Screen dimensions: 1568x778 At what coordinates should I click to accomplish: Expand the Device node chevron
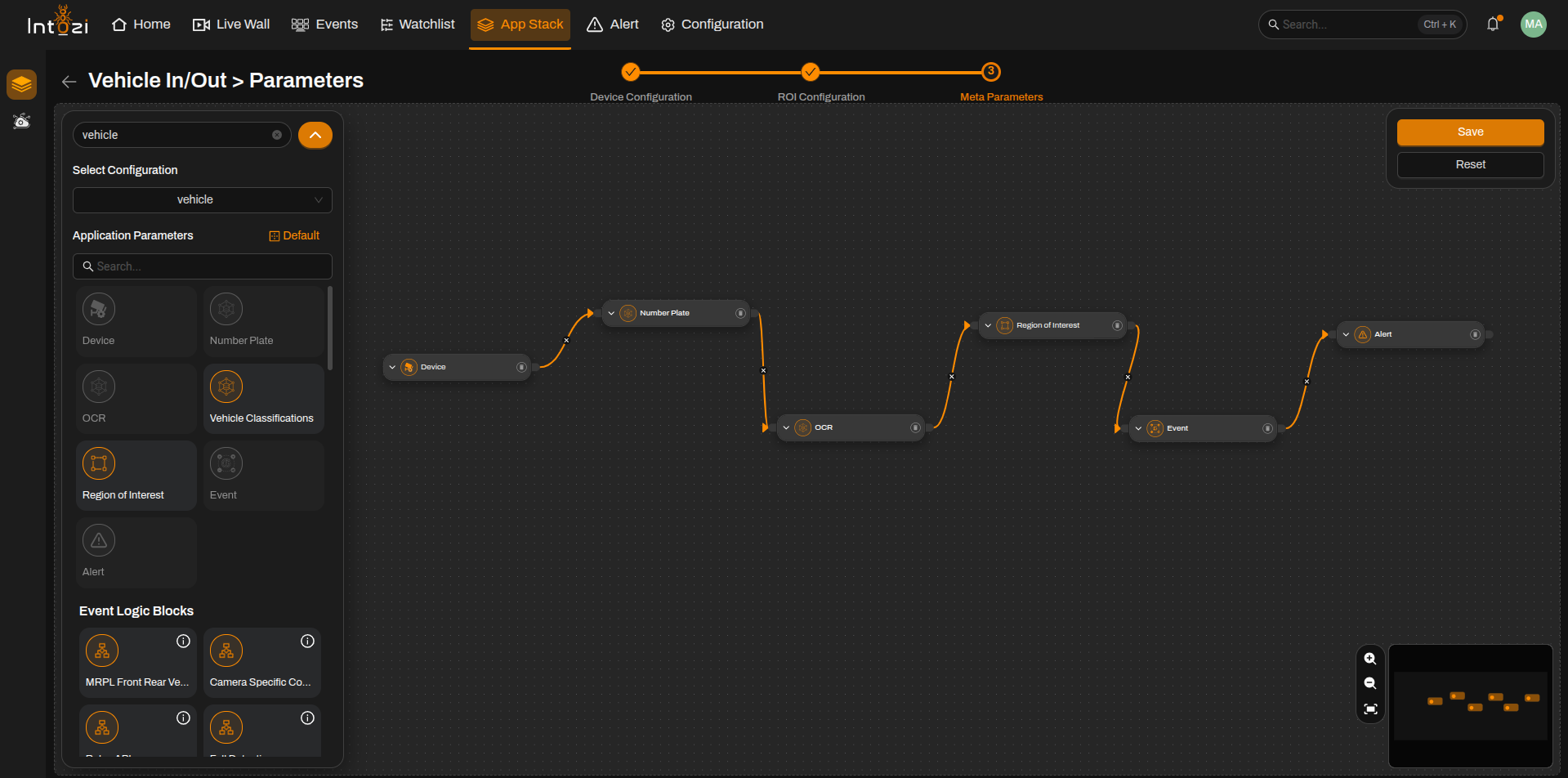click(x=392, y=368)
